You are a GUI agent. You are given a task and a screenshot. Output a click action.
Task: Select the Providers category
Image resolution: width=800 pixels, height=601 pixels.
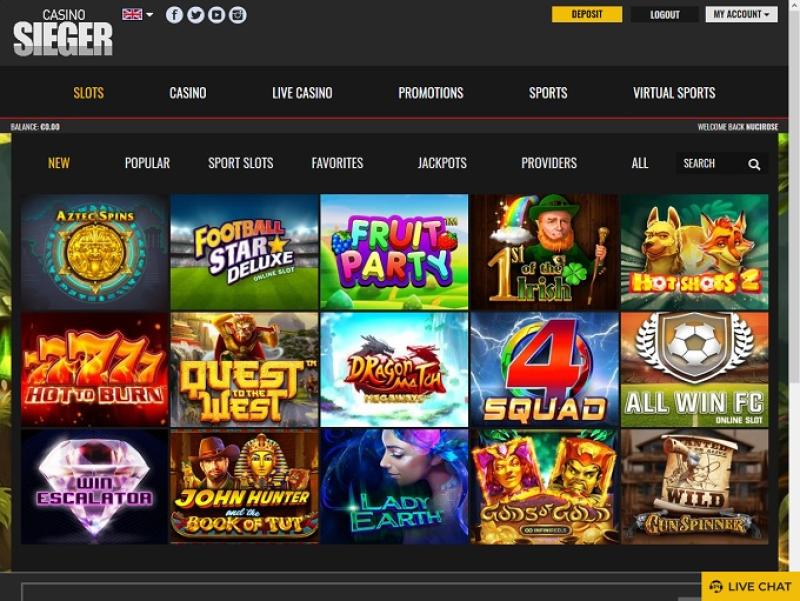point(549,163)
